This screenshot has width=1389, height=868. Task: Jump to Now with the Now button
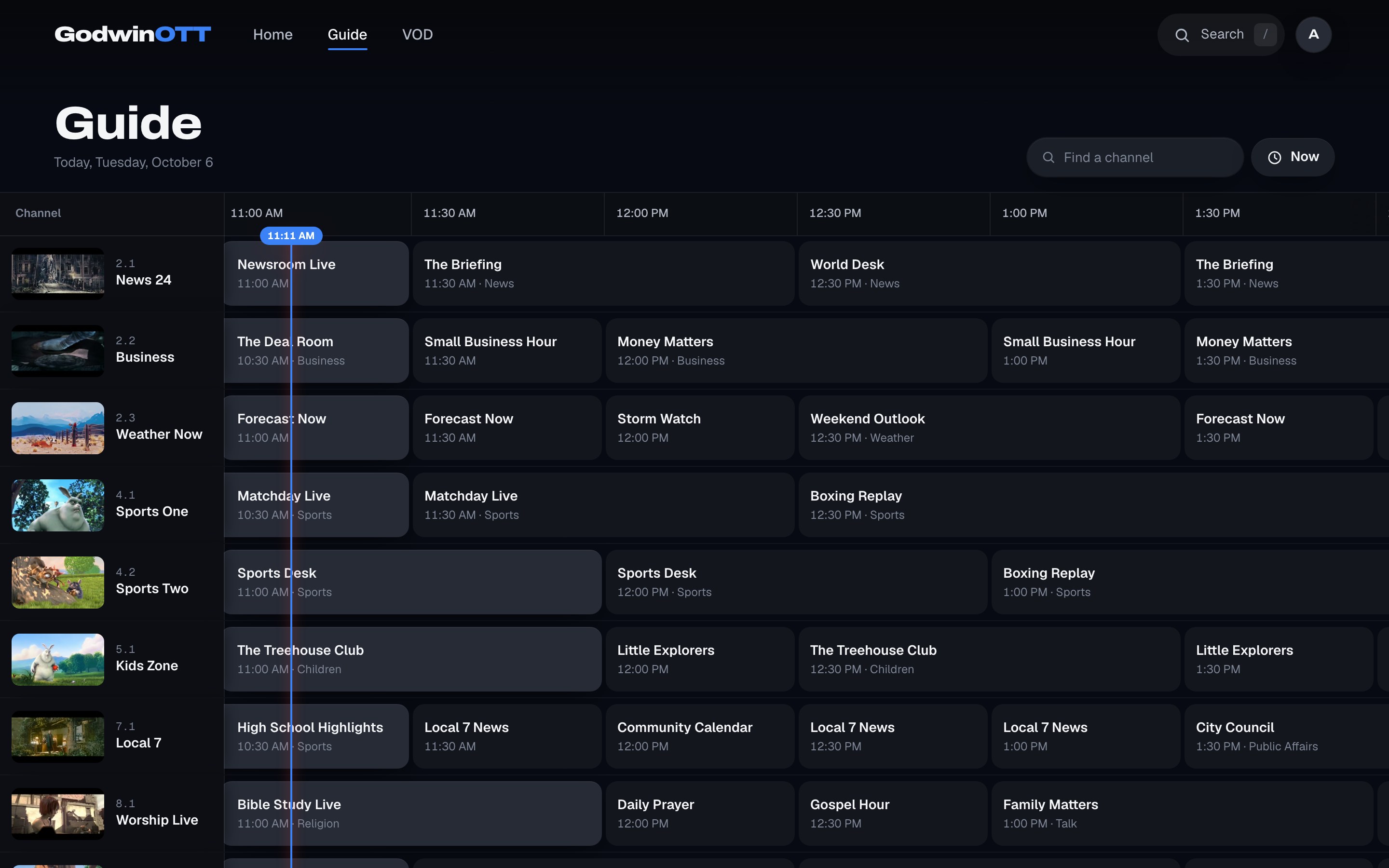tap(1293, 157)
